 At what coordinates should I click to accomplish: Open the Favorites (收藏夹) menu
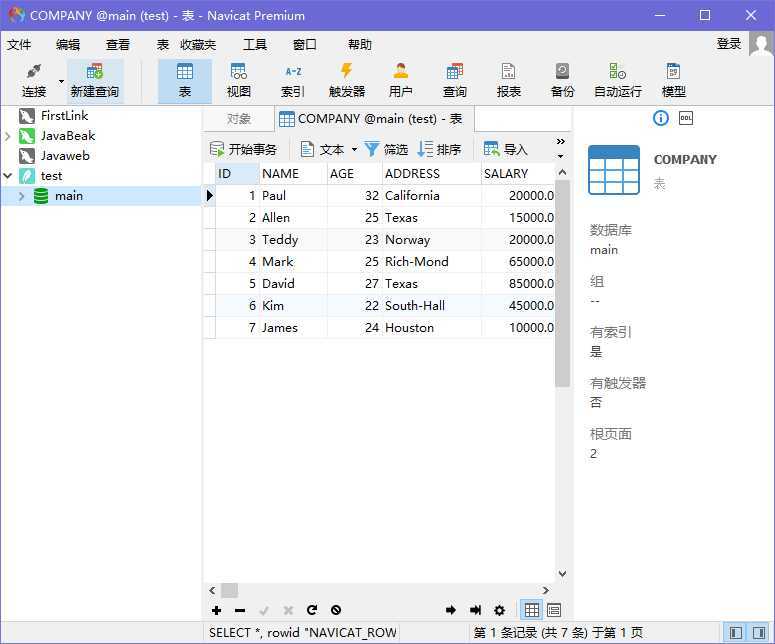click(x=198, y=44)
